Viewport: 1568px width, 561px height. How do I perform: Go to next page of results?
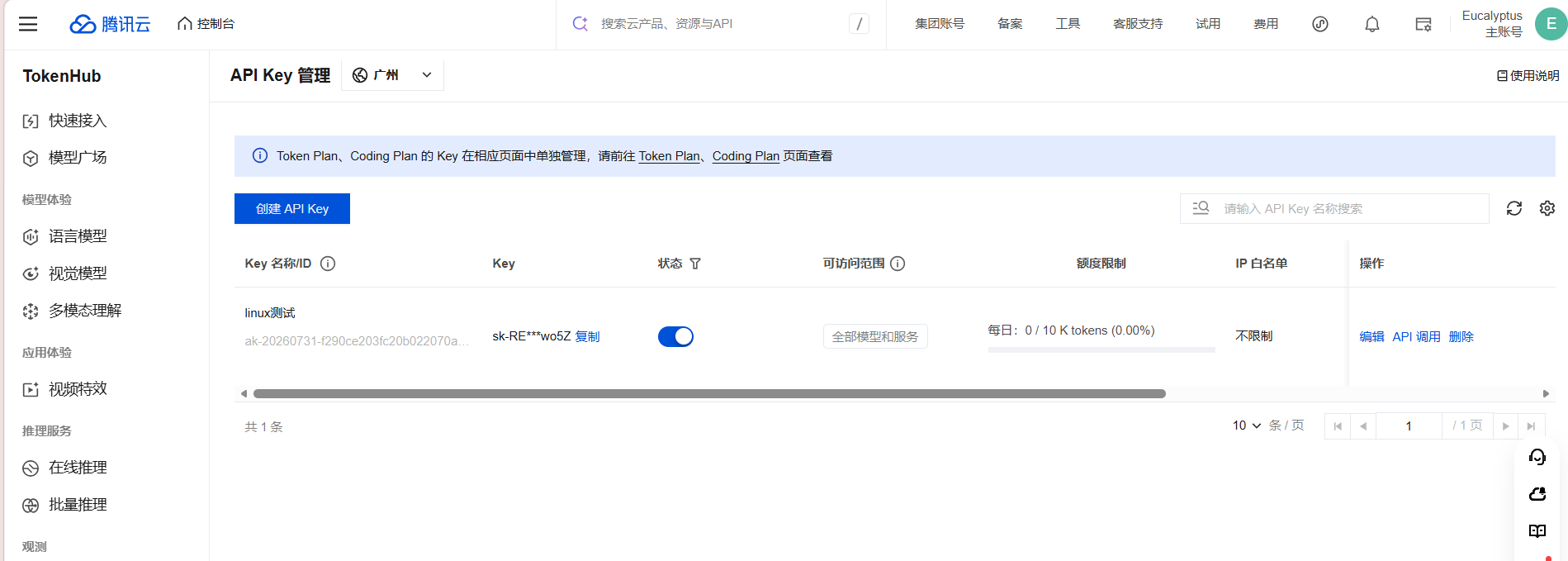(1506, 426)
